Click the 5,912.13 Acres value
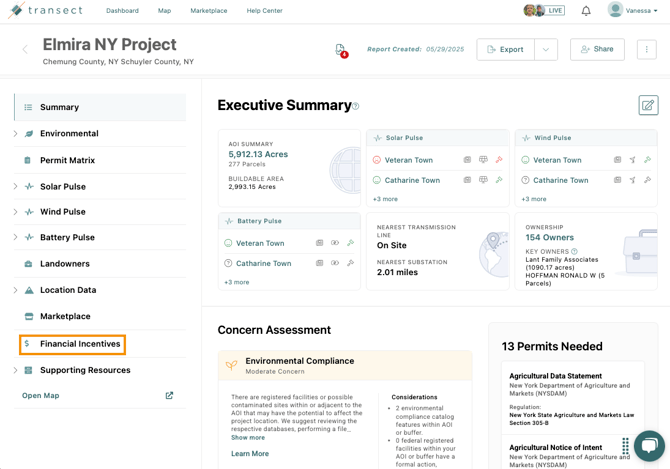Image resolution: width=670 pixels, height=469 pixels. click(x=258, y=154)
